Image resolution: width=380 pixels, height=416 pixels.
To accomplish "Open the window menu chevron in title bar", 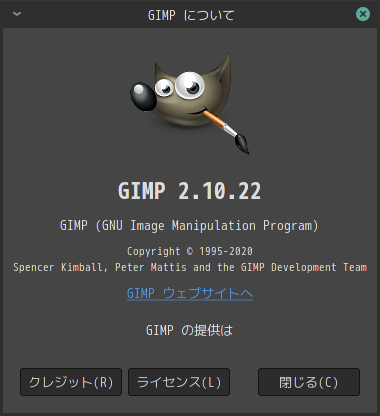I will pyautogui.click(x=17, y=14).
